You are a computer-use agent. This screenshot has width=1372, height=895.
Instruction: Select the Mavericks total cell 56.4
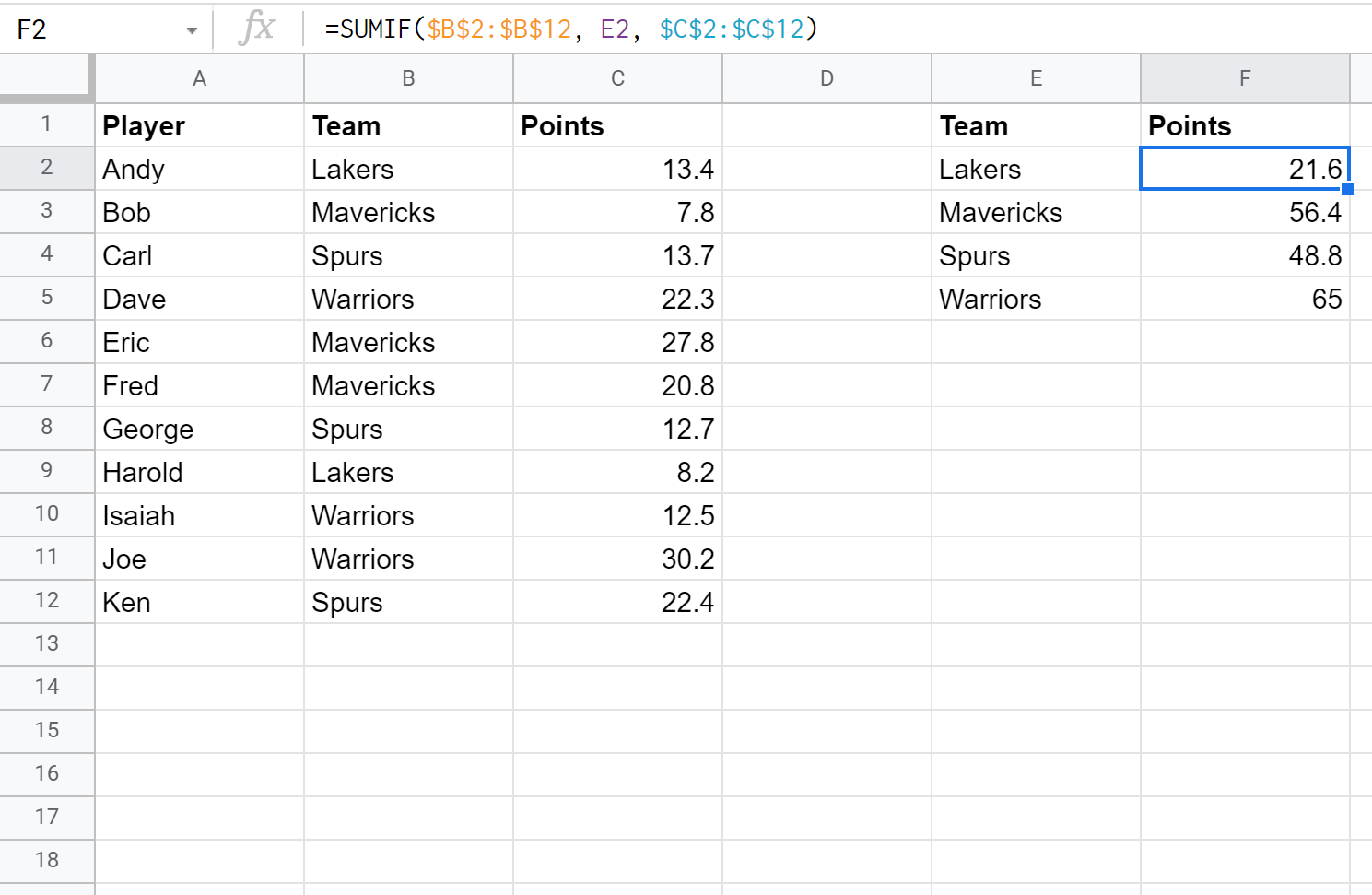click(1245, 212)
